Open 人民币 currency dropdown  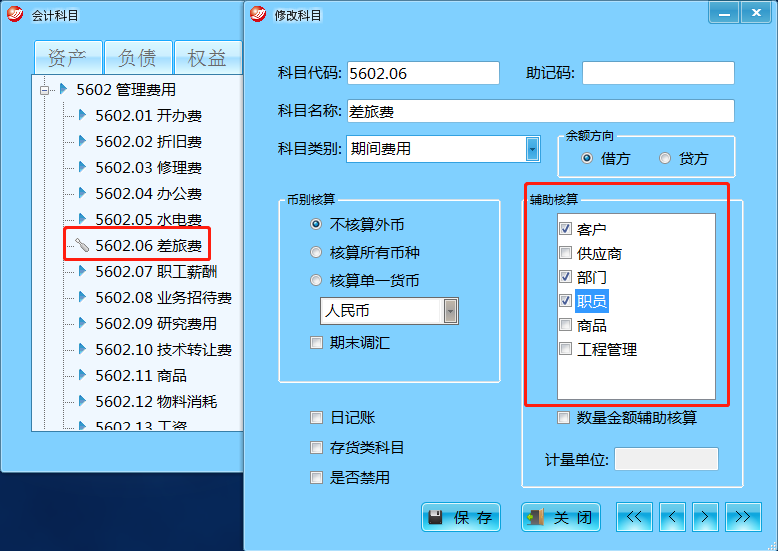pyautogui.click(x=451, y=311)
